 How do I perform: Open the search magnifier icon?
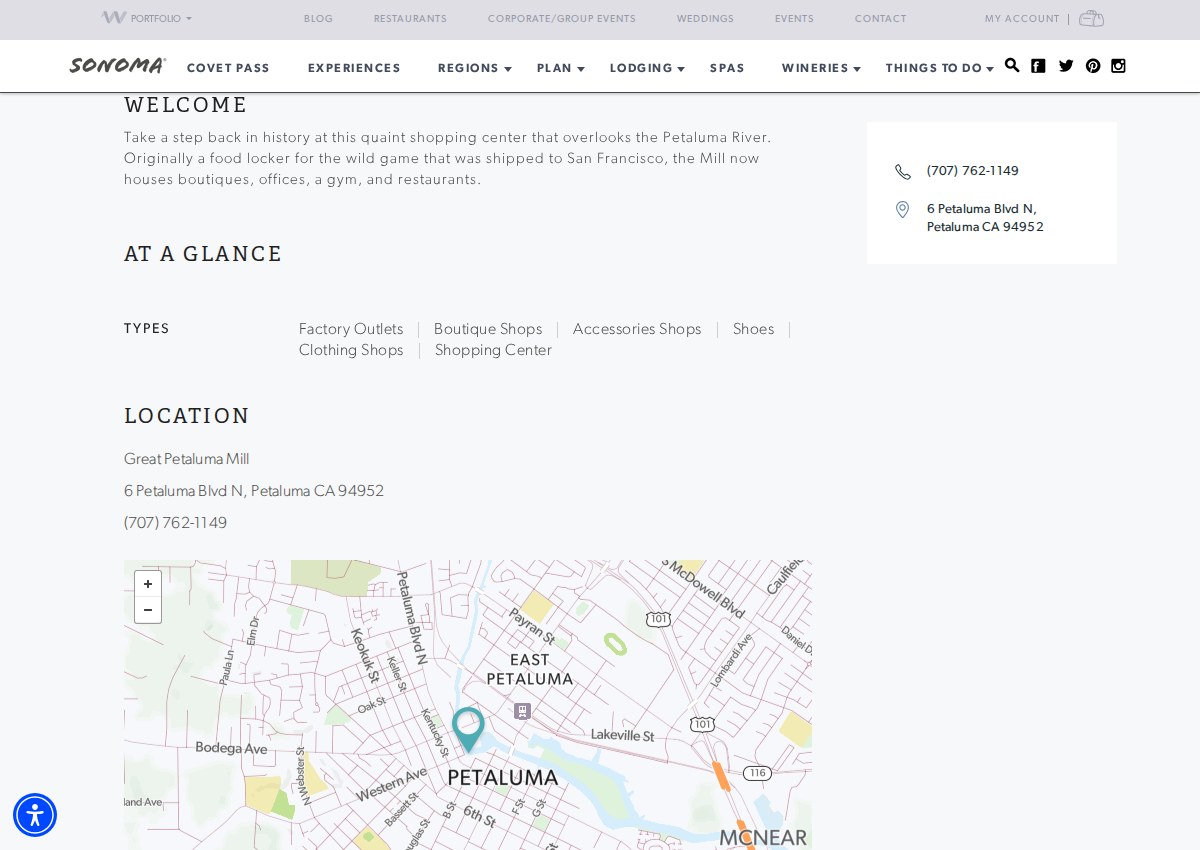tap(1012, 66)
